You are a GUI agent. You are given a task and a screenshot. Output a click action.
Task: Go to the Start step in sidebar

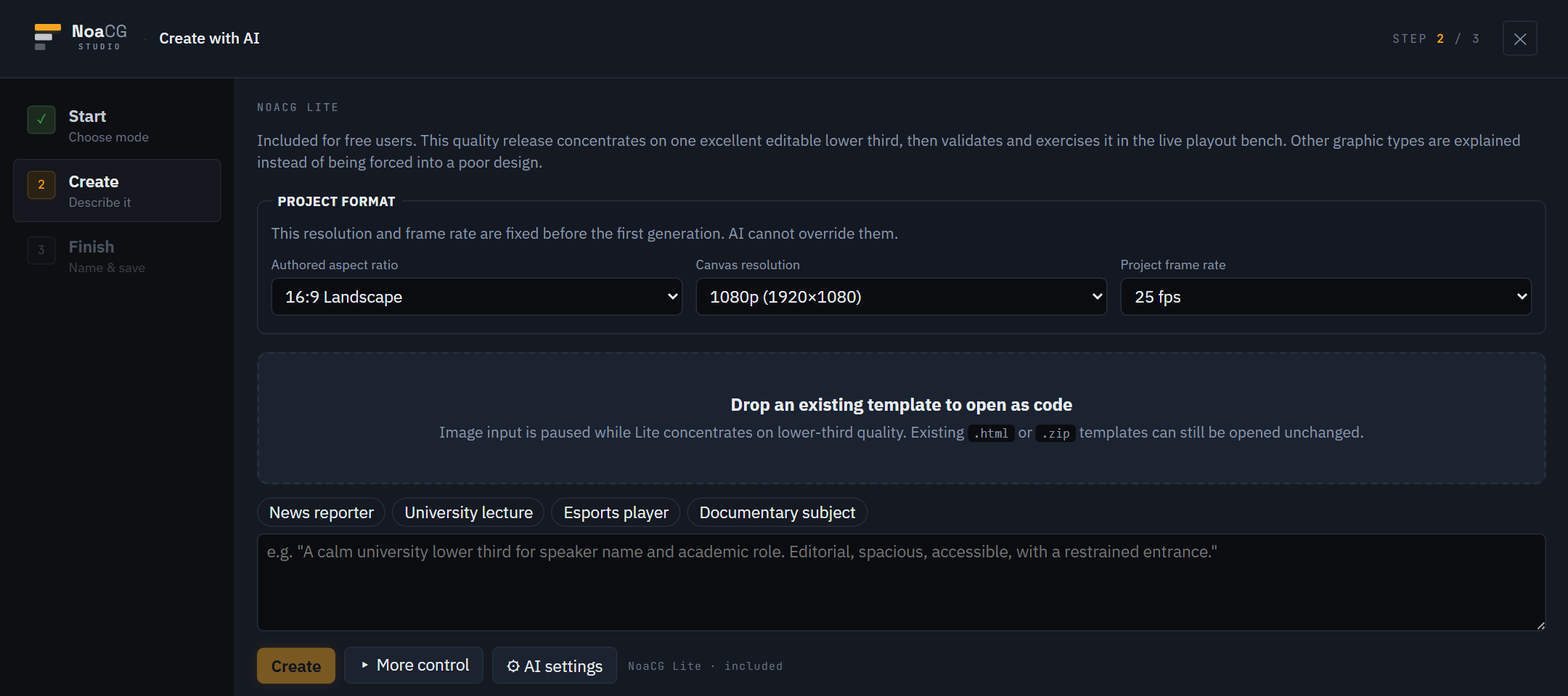tap(117, 126)
